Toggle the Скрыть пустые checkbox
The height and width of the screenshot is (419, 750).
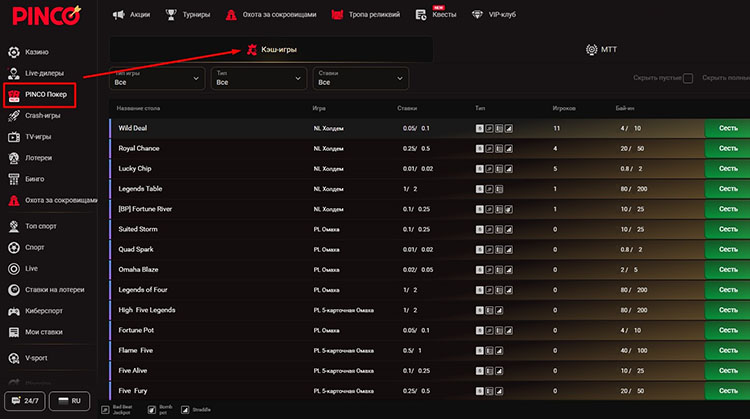pyautogui.click(x=688, y=78)
